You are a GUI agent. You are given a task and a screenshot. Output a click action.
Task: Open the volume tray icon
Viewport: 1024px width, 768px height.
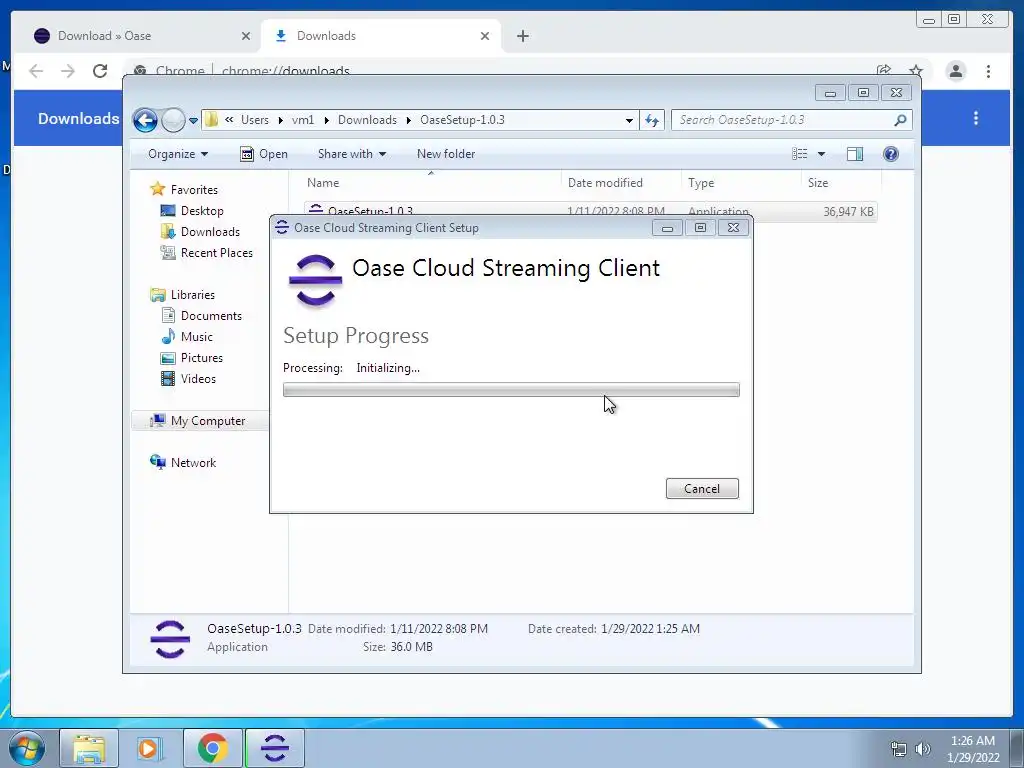click(x=923, y=750)
